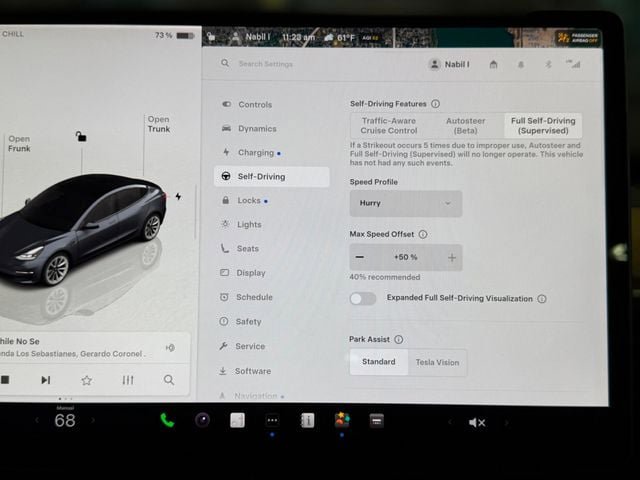Tap the Nabil I profile in status bar
The image size is (640, 480).
pos(251,38)
